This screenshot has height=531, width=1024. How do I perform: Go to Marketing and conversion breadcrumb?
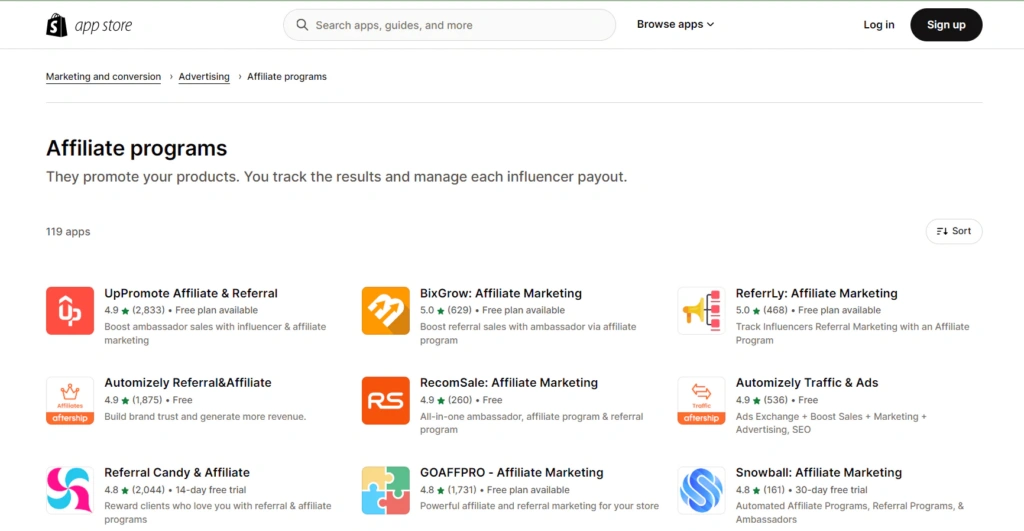[103, 77]
